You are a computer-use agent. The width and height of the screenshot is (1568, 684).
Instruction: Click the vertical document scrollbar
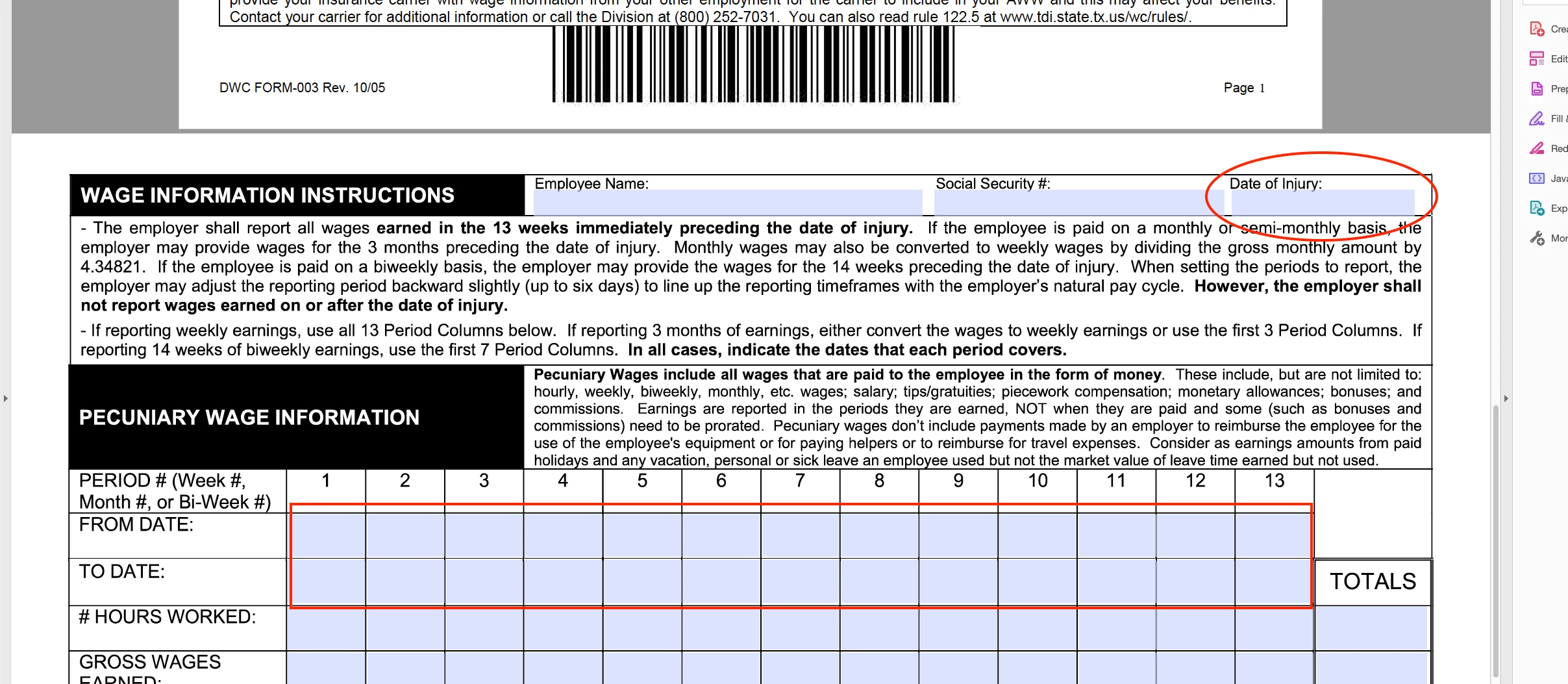click(x=1496, y=540)
